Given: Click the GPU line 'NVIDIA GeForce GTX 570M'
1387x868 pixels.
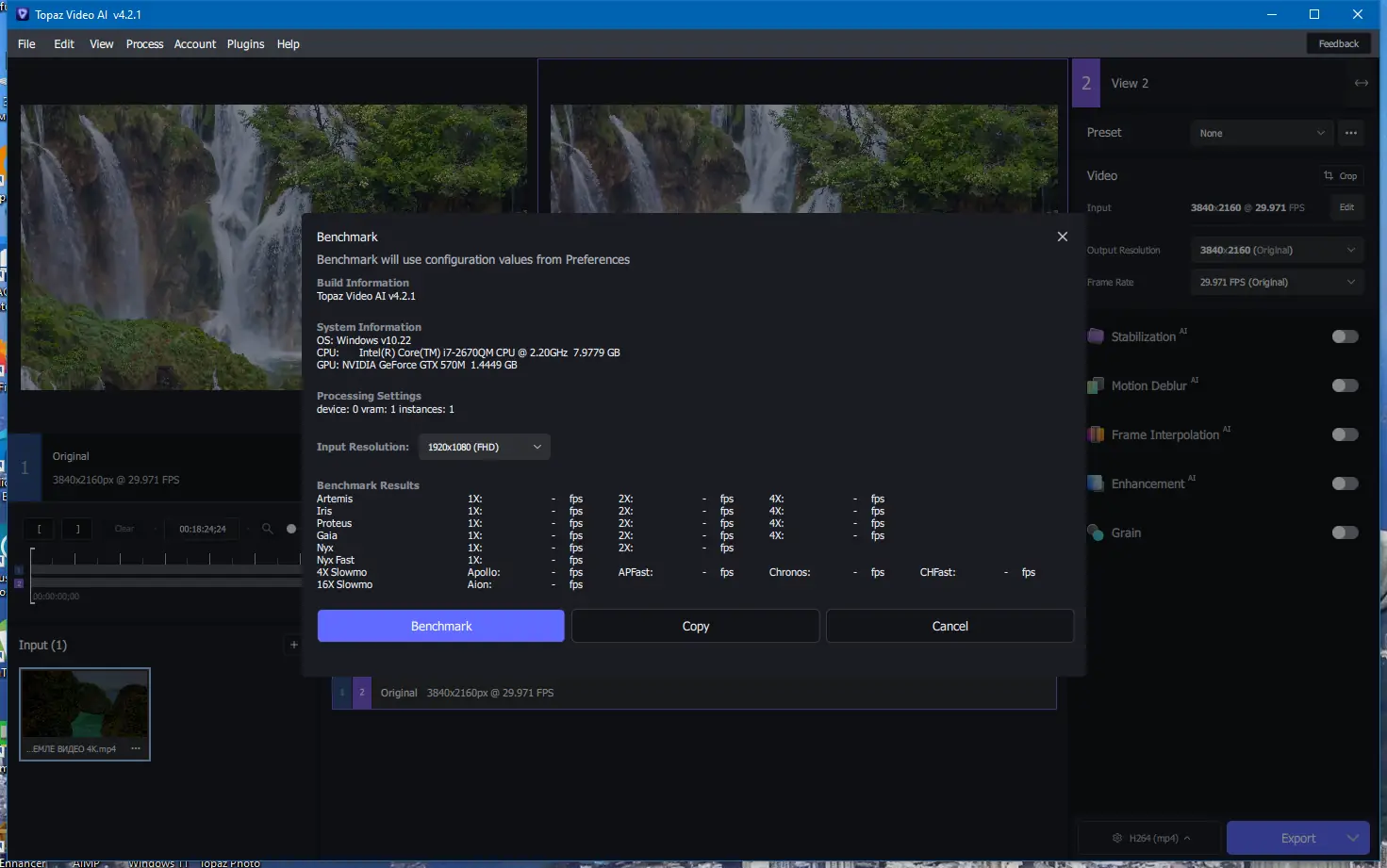Looking at the screenshot, I should (417, 365).
